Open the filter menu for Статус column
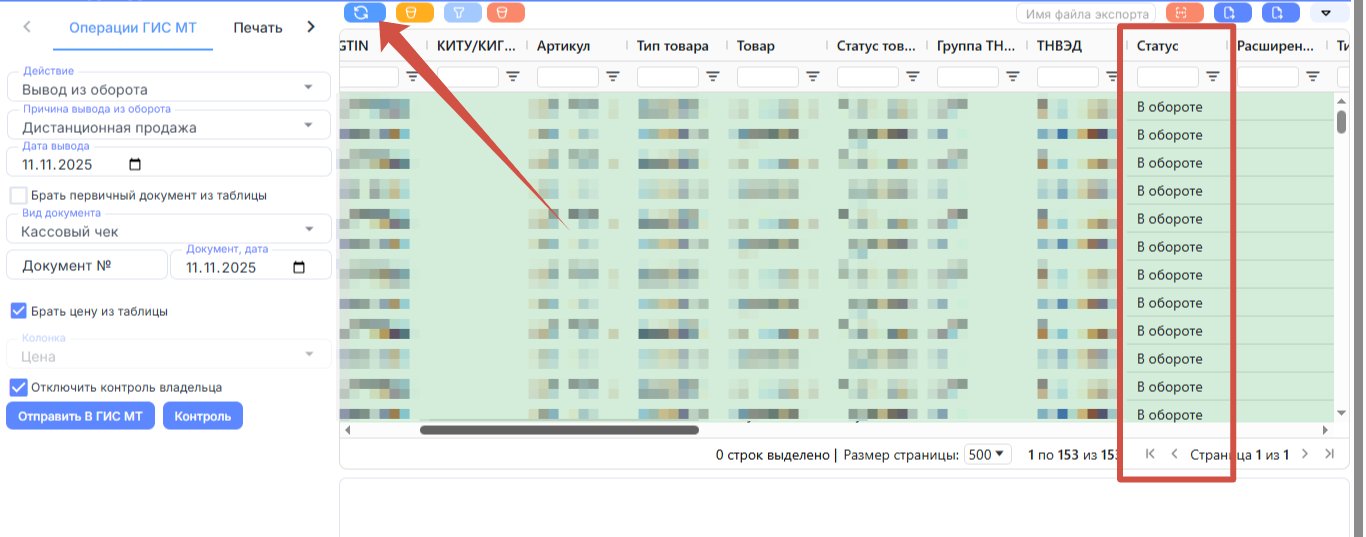This screenshot has width=1366, height=537. [1213, 76]
